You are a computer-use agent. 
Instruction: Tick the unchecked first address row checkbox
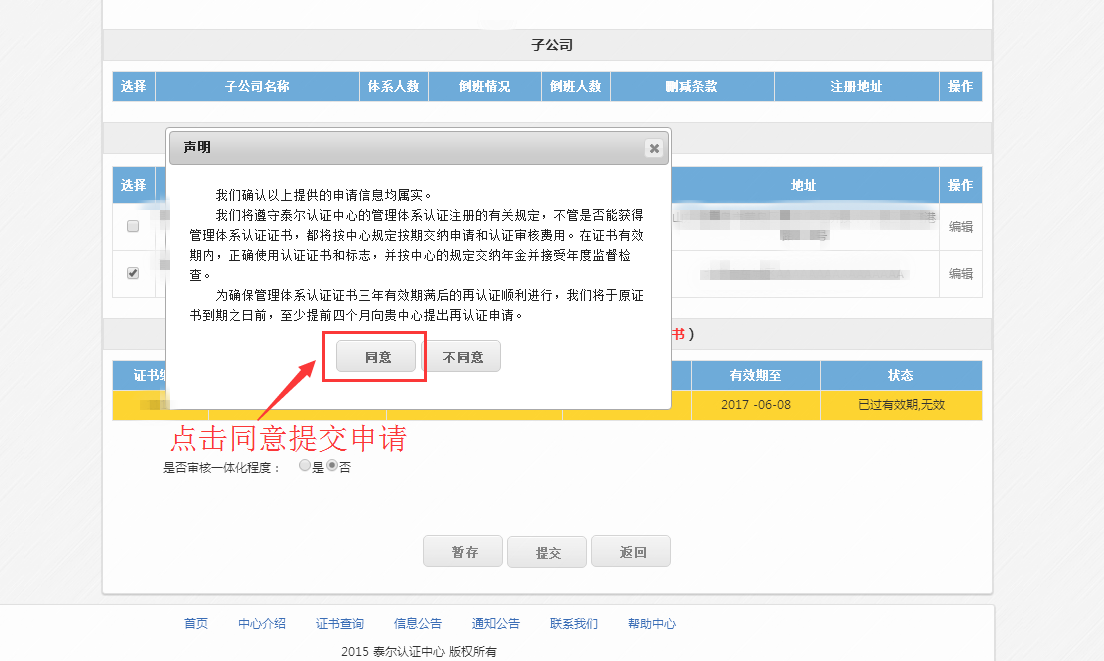(x=133, y=226)
